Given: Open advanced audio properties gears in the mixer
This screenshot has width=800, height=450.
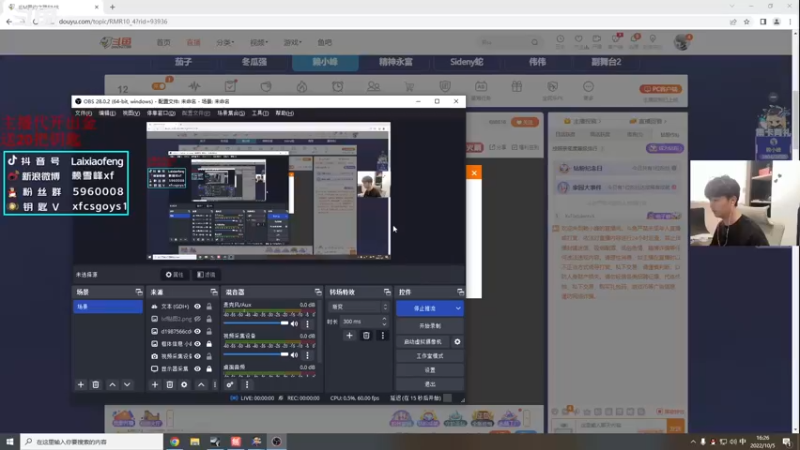Looking at the screenshot, I should click(x=230, y=385).
